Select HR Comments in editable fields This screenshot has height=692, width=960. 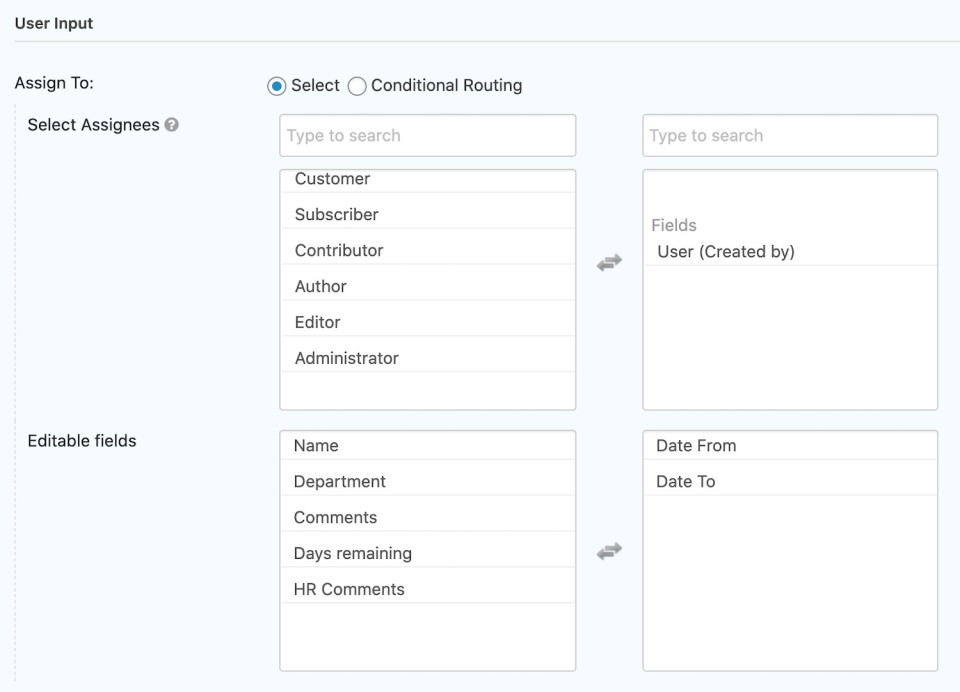pos(349,590)
